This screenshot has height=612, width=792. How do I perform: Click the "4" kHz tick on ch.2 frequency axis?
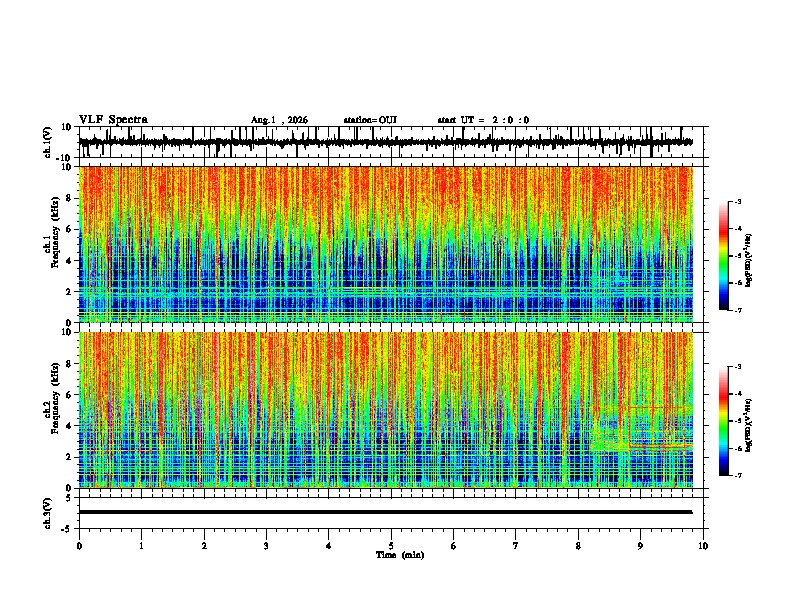click(69, 426)
